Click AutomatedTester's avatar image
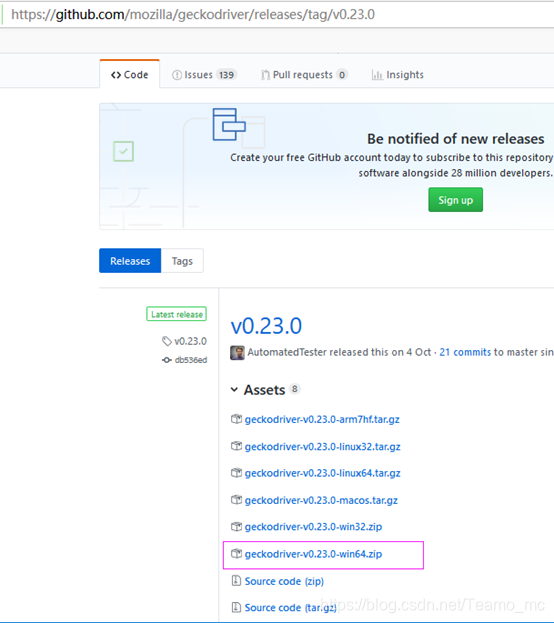 [x=237, y=352]
